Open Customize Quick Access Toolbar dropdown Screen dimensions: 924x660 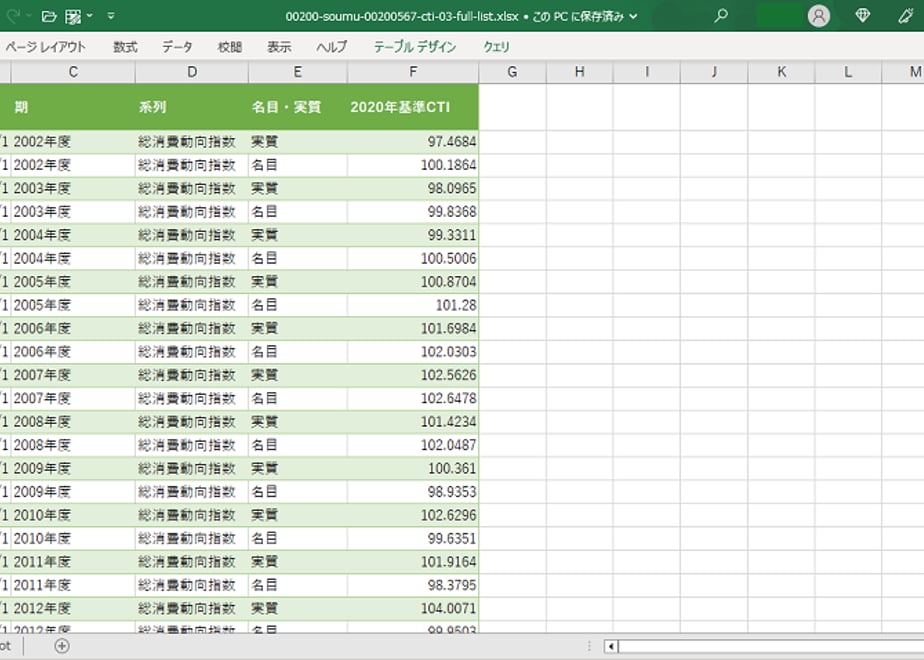tap(111, 16)
